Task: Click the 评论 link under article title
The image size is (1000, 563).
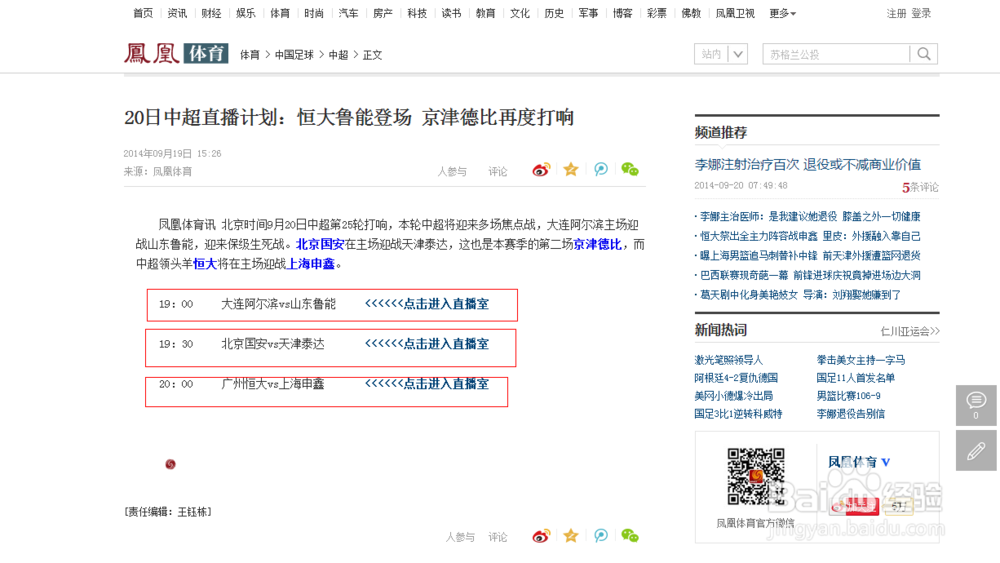Action: [x=497, y=172]
